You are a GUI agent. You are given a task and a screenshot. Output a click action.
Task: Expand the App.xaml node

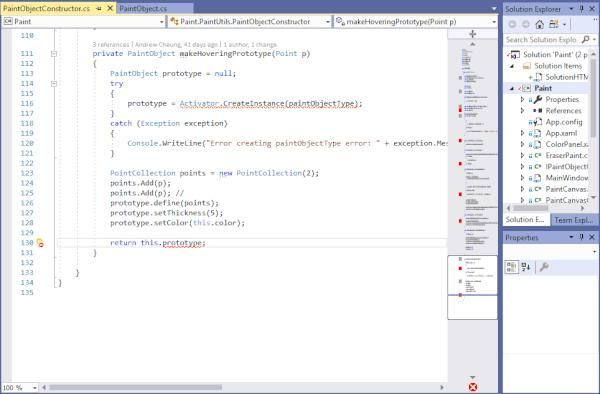[x=522, y=133]
